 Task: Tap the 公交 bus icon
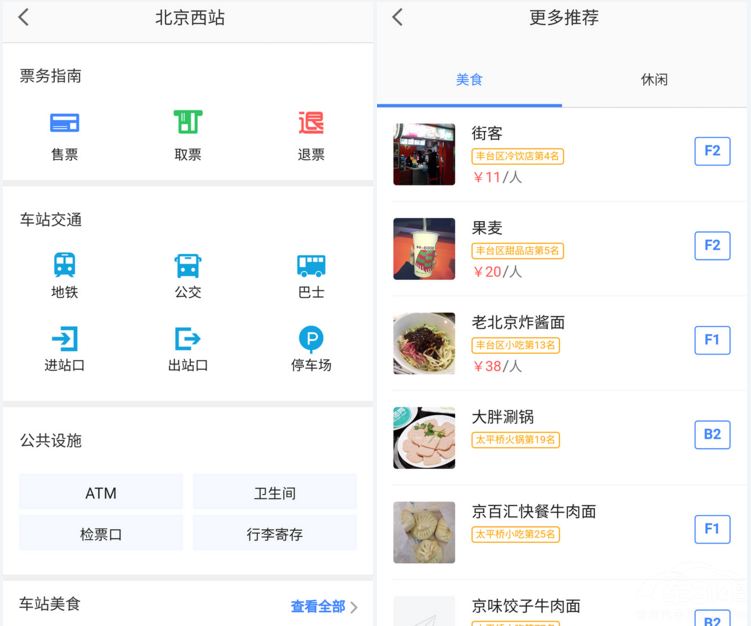coord(188,265)
